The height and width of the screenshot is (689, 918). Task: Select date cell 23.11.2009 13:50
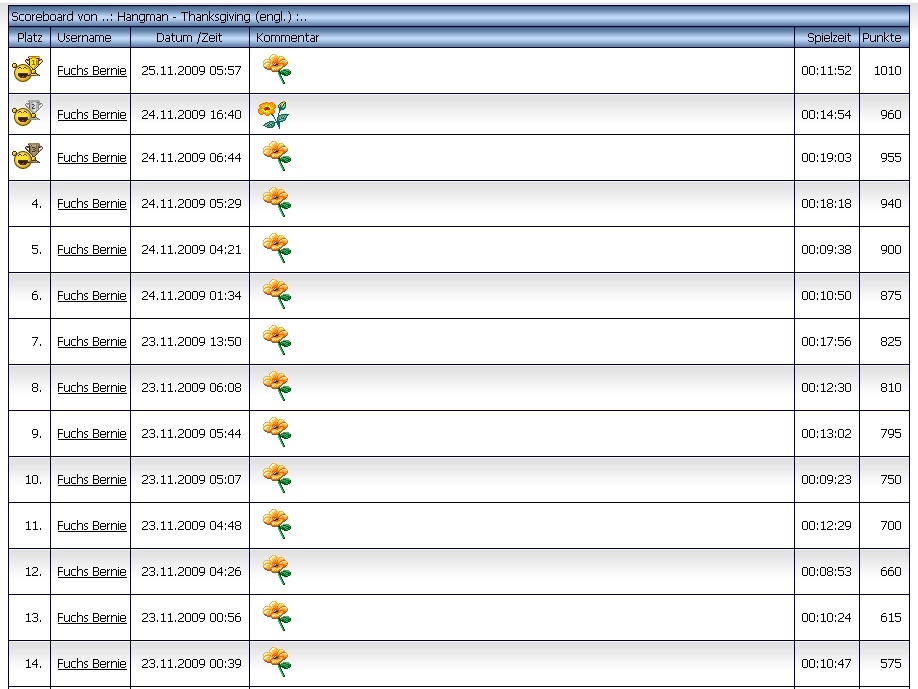tap(191, 341)
